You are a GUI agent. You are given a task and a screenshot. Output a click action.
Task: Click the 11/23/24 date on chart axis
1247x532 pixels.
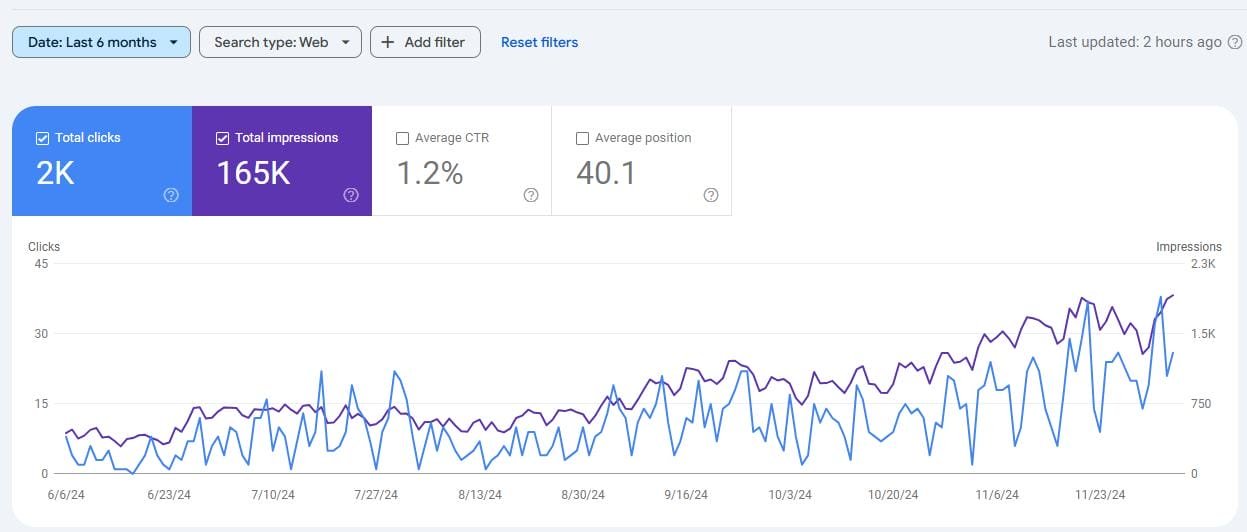tap(1101, 495)
